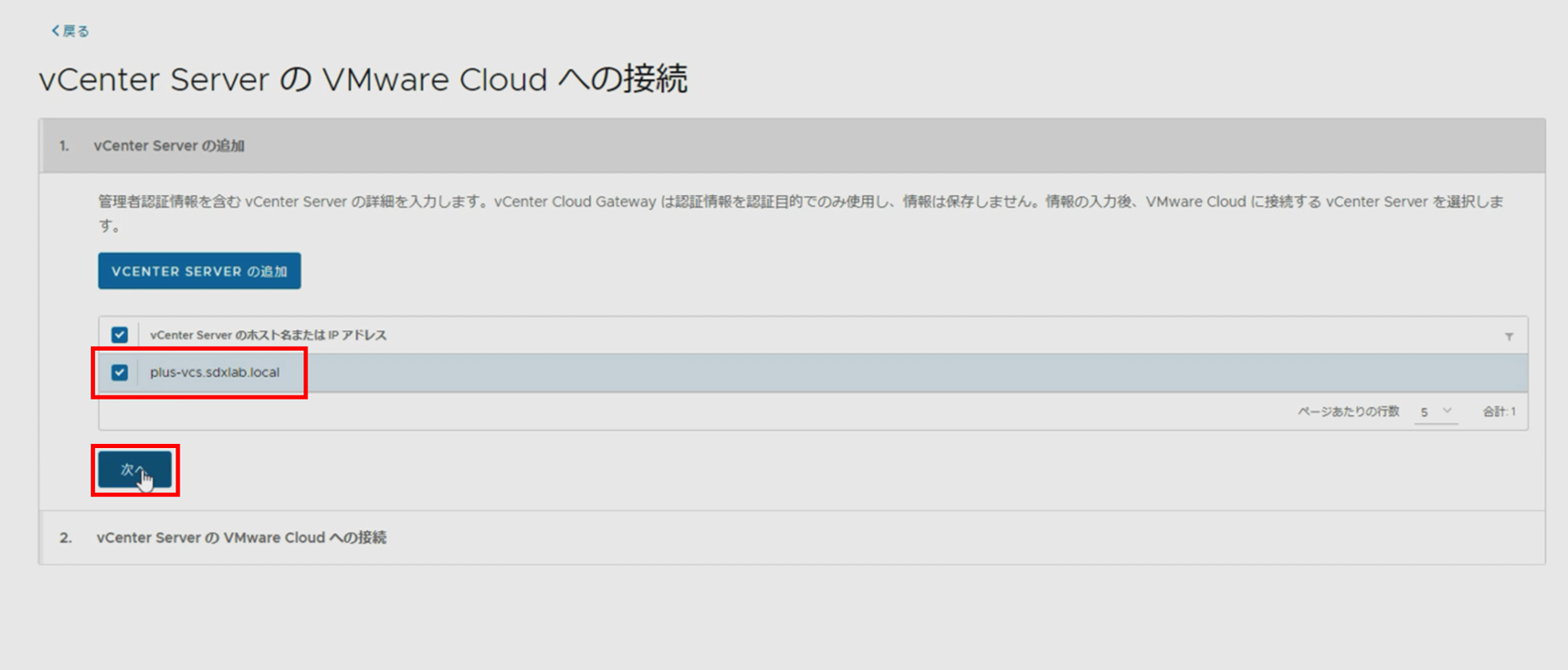Click the 合計: 1 total count
This screenshot has width=1568, height=670.
[x=1499, y=412]
